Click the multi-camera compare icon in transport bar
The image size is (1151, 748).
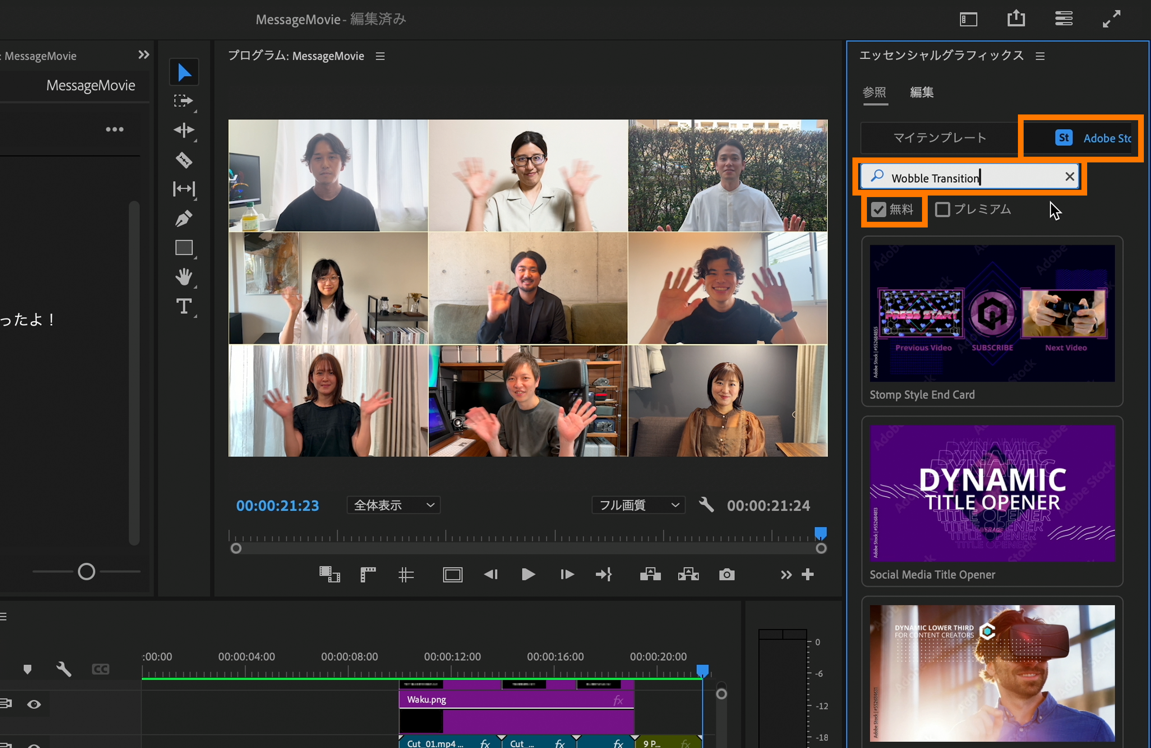click(x=329, y=574)
